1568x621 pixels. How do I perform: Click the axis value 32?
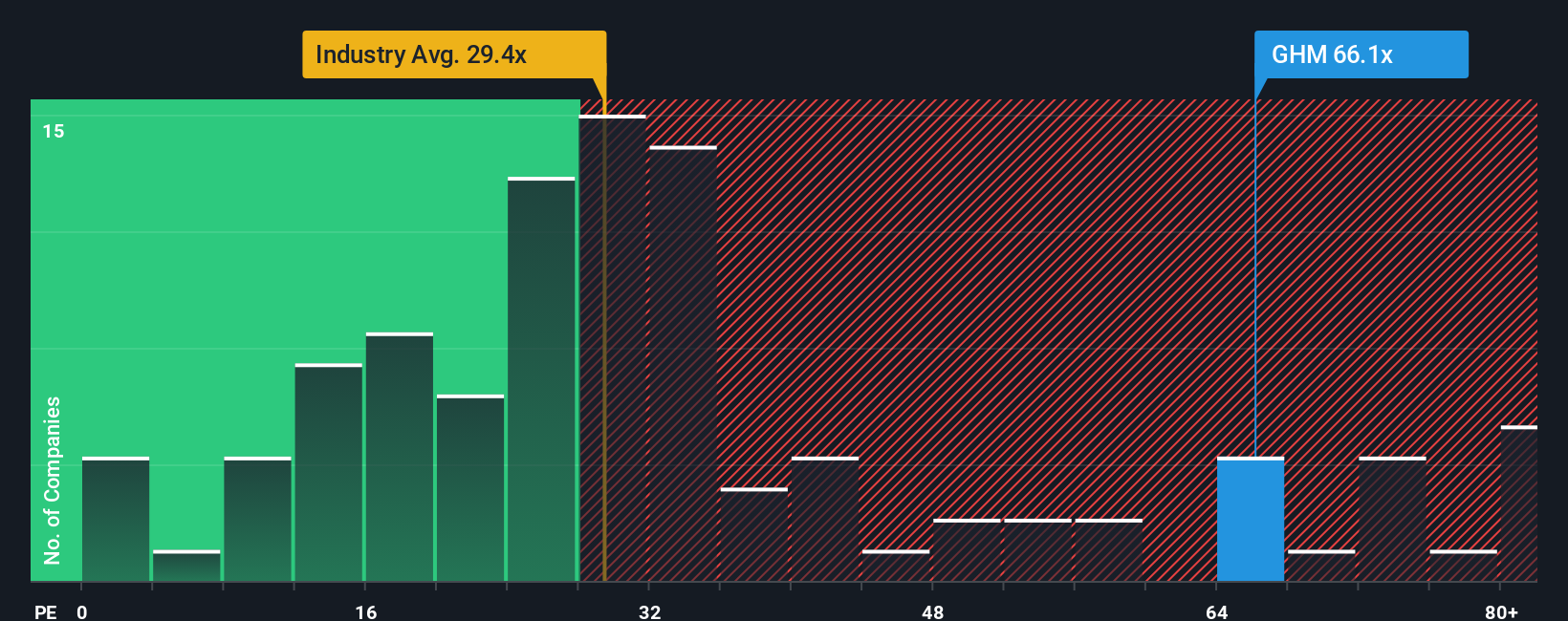tap(650, 611)
